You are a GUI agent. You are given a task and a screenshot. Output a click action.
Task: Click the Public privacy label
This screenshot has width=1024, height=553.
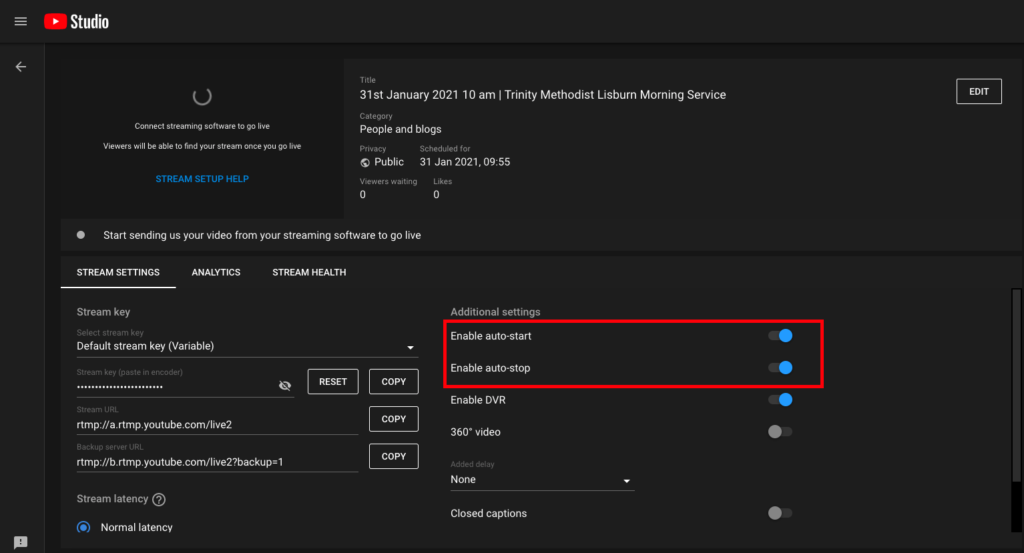point(389,162)
